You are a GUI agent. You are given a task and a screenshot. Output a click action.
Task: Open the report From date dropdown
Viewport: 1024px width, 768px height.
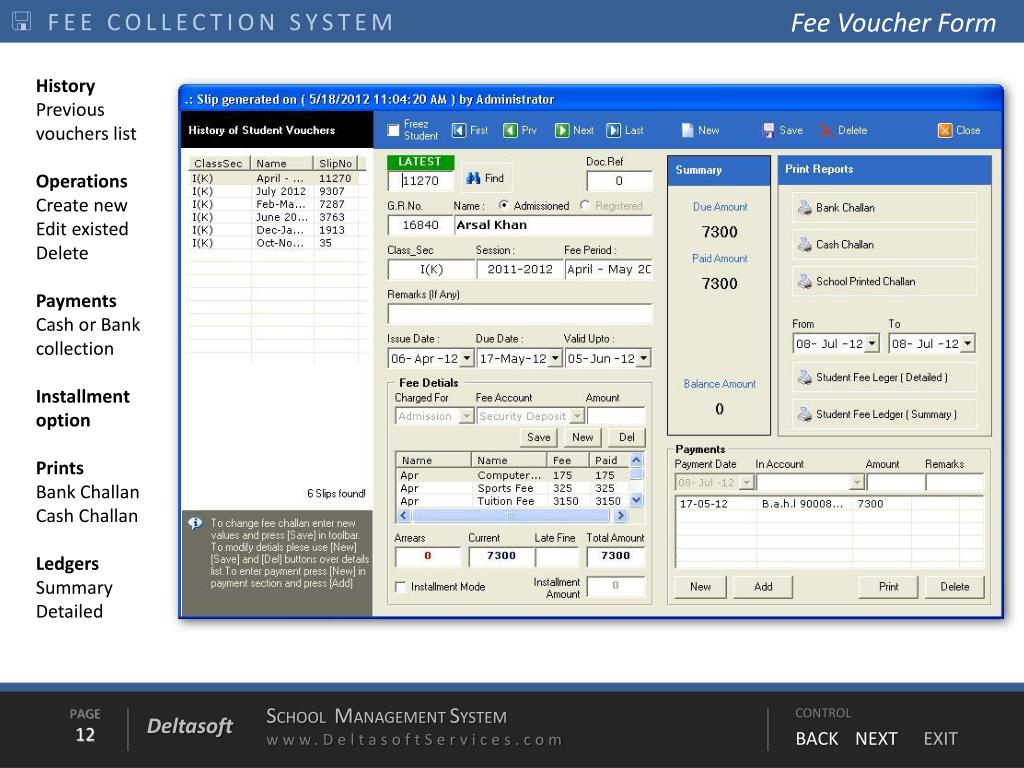(x=872, y=344)
